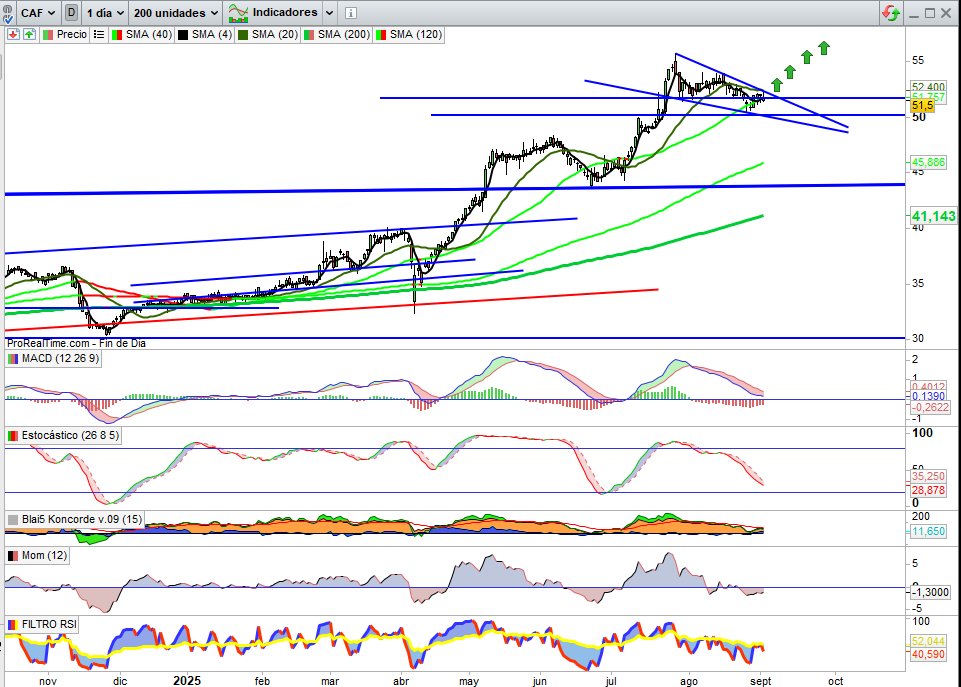Click the red down-arrow icon beside Precio
Screen dimensions: 961x687
coord(13,34)
